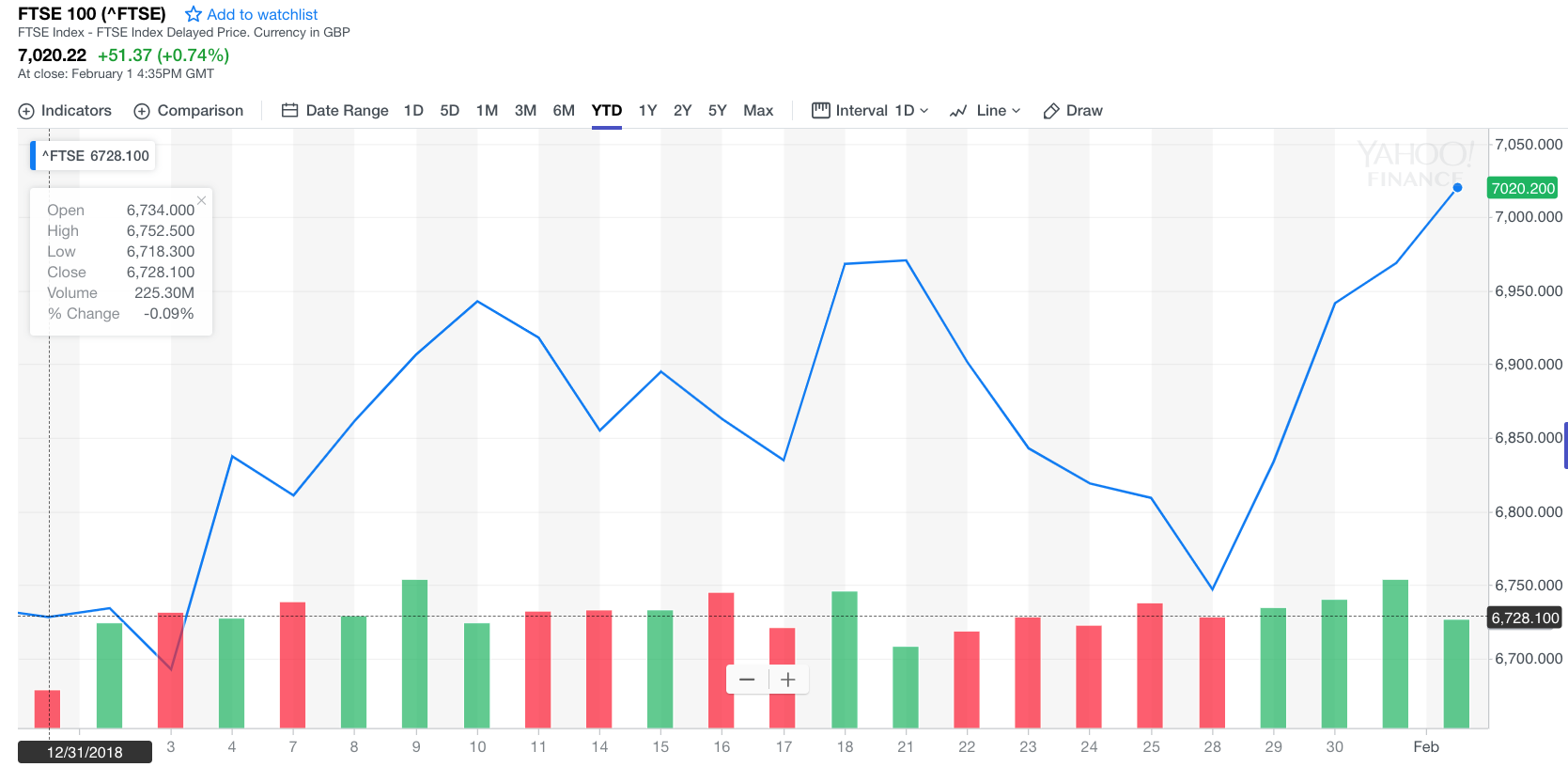Open the Indicators plus icon

[26, 111]
